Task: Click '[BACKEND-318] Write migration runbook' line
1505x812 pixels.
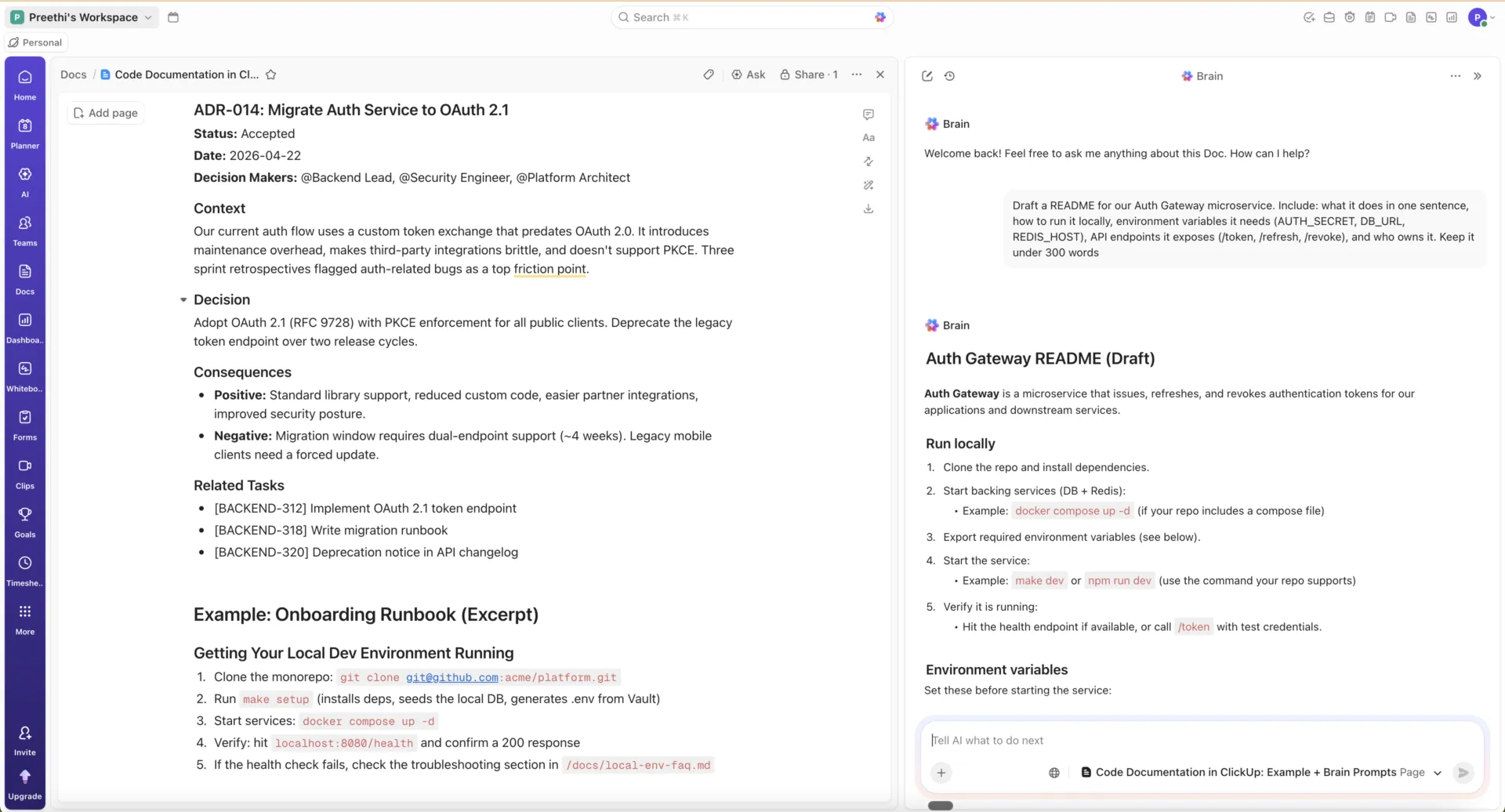Action: coord(331,531)
